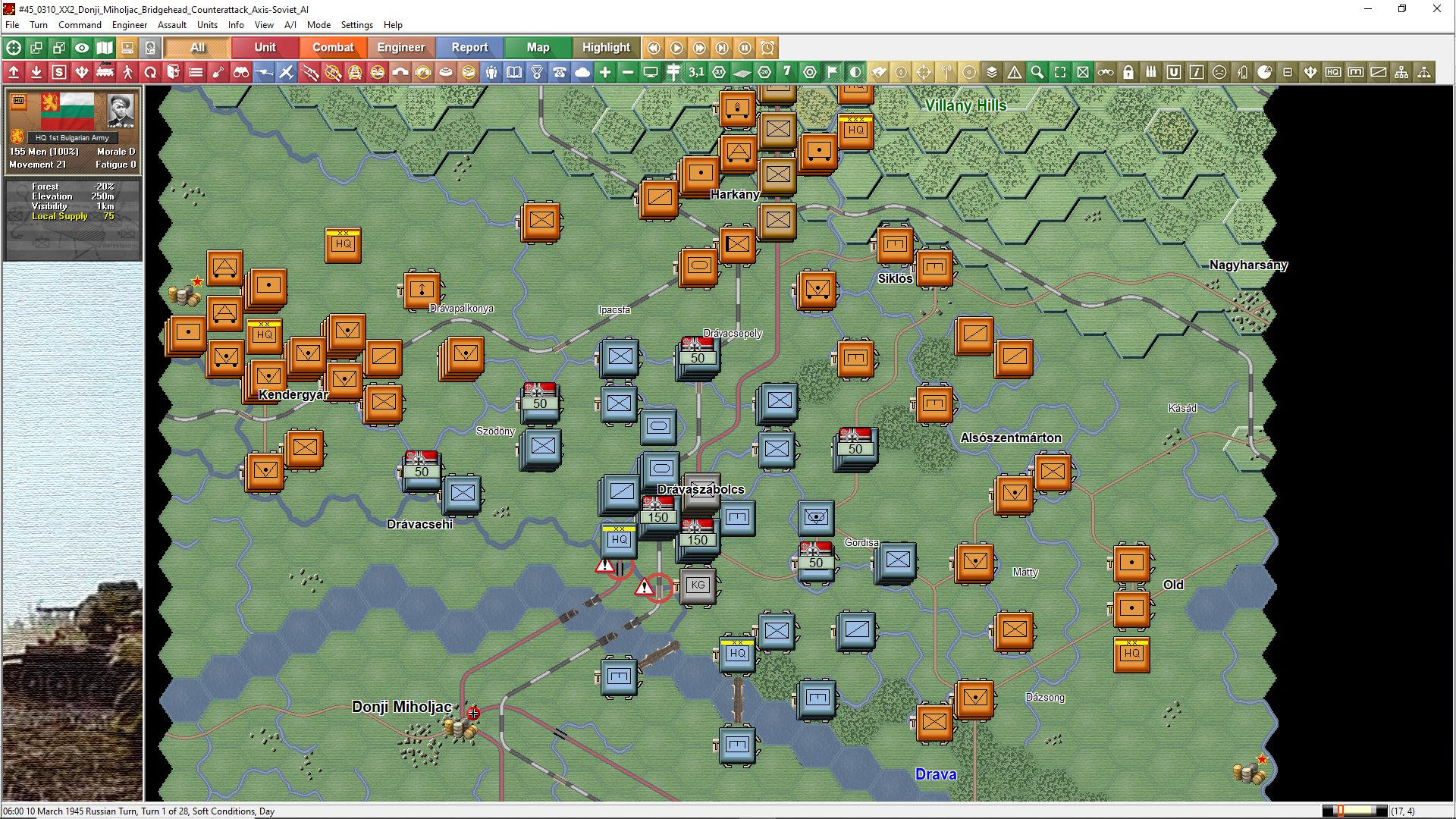Zoom in using the plus magnification icon
This screenshot has width=1456, height=819.
pyautogui.click(x=604, y=72)
